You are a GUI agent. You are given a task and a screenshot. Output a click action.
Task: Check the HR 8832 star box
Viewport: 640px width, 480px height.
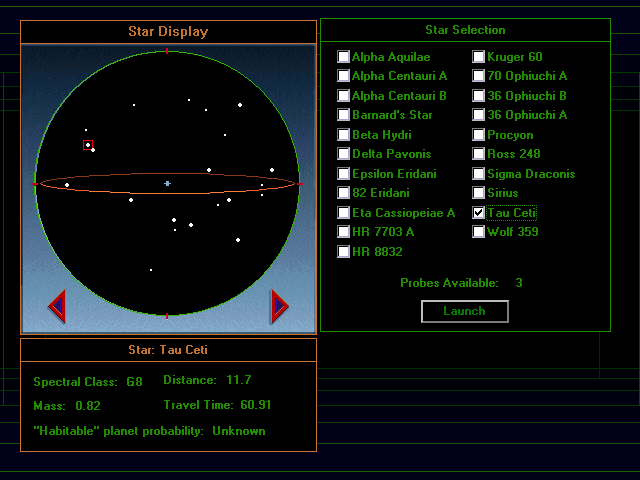click(x=344, y=252)
